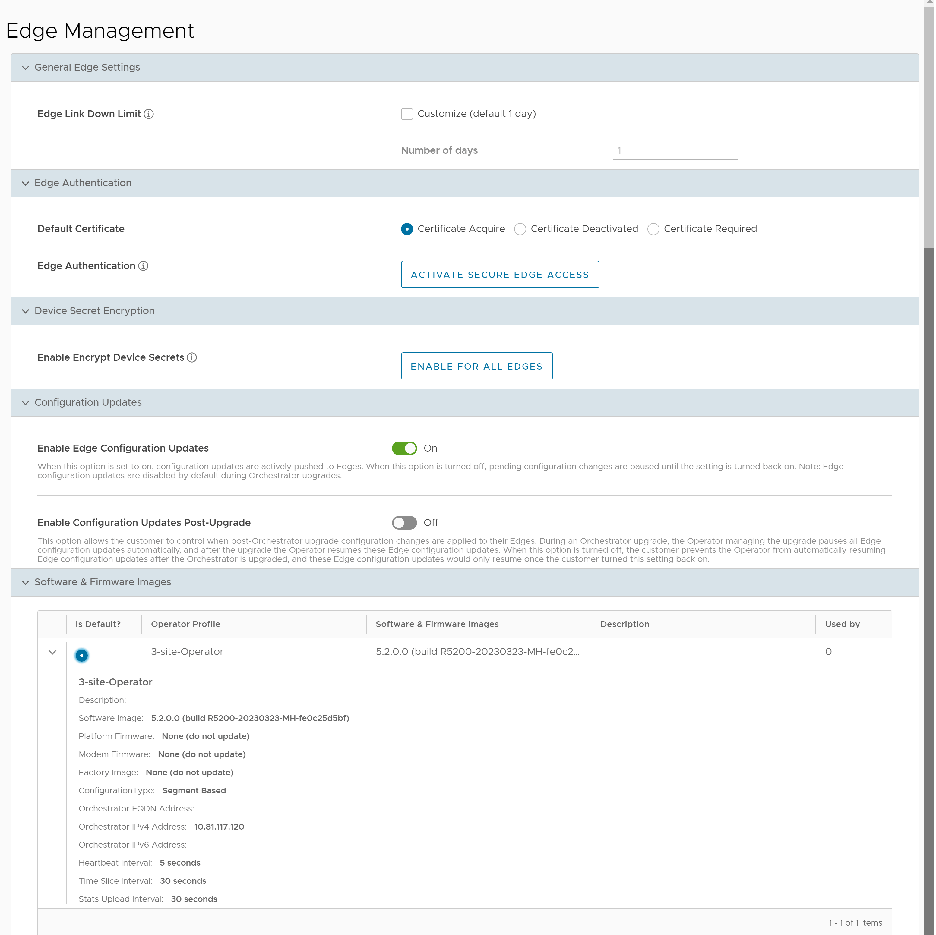Click inside the Number of days field
The width and height of the screenshot is (936, 935).
click(x=675, y=149)
